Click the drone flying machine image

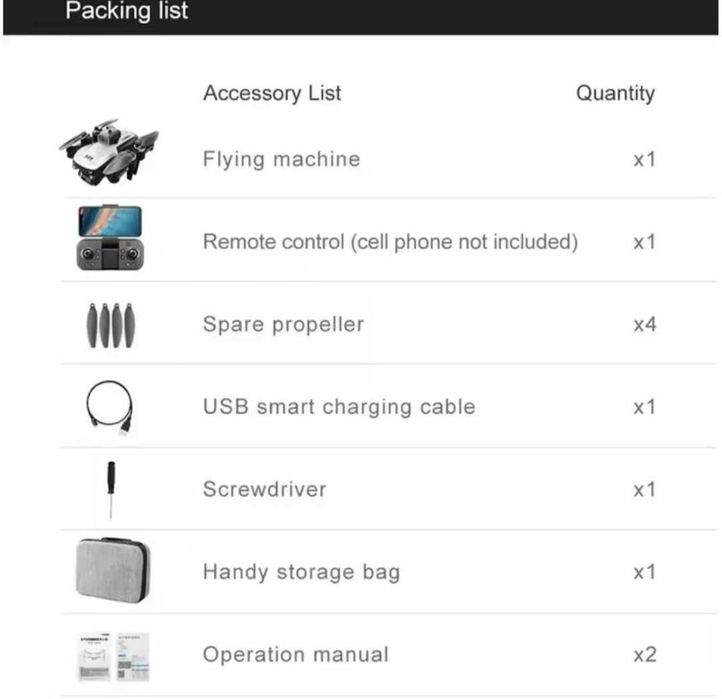[x=109, y=152]
